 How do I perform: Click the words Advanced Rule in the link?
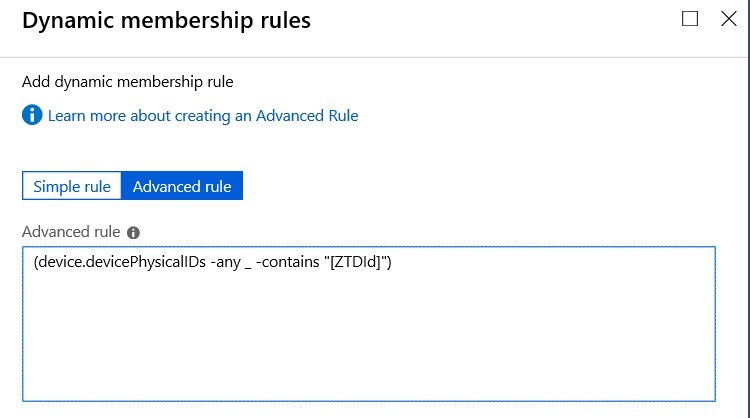tap(307, 116)
